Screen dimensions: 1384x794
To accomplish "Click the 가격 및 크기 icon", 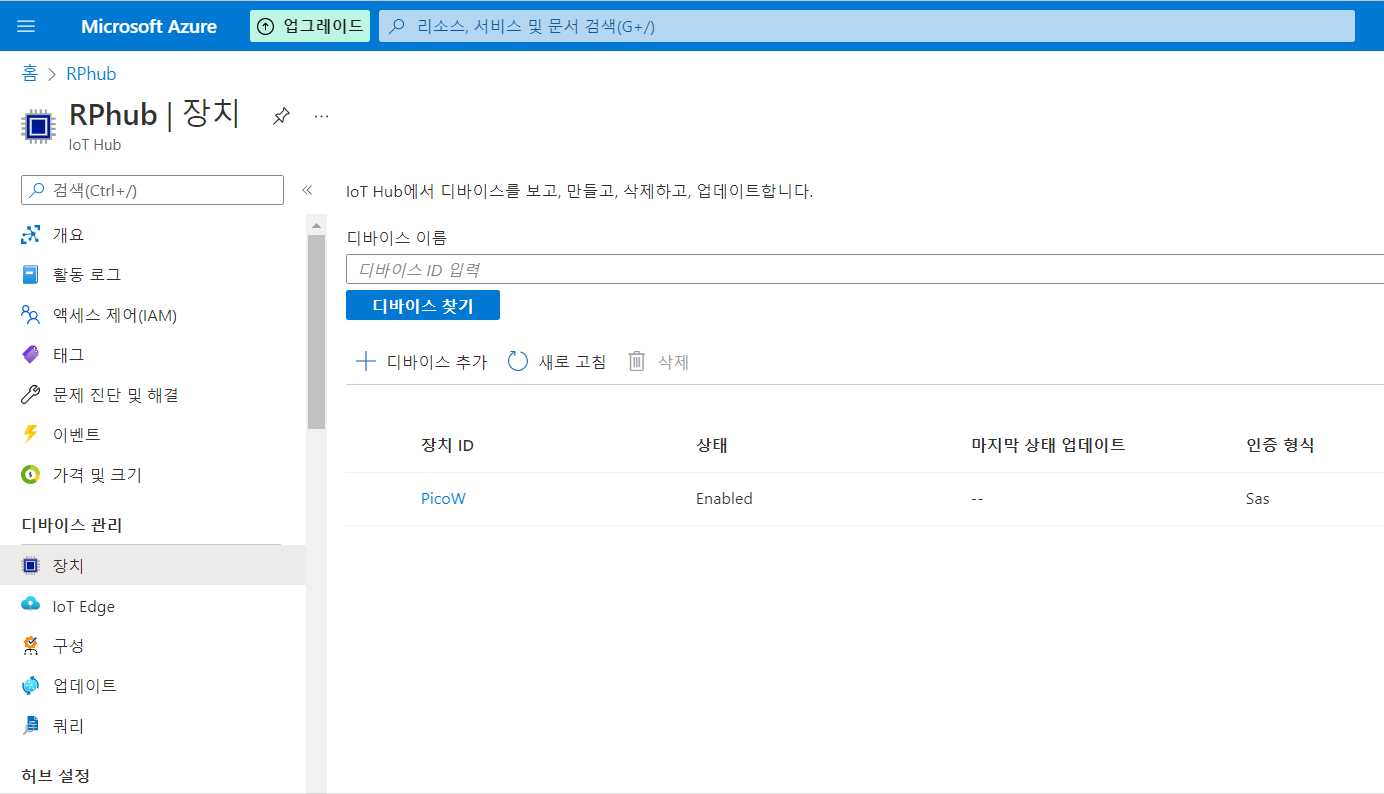I will (31, 475).
